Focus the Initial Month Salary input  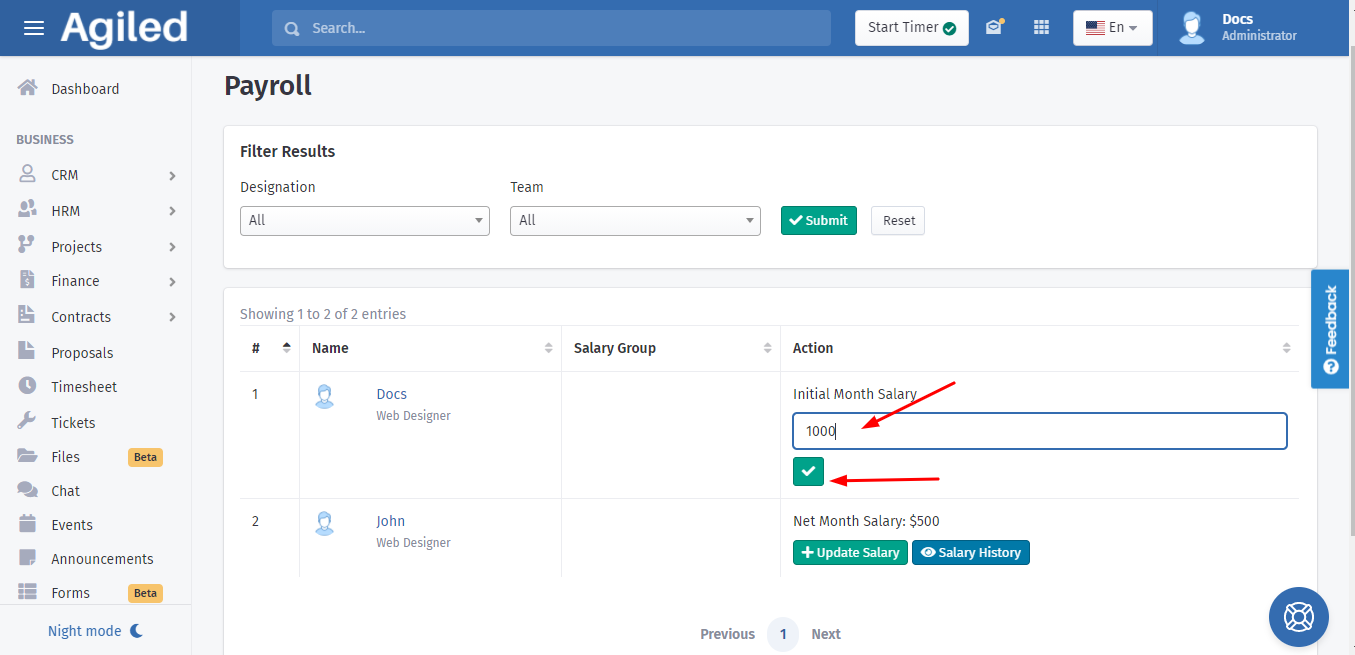[x=1039, y=431]
